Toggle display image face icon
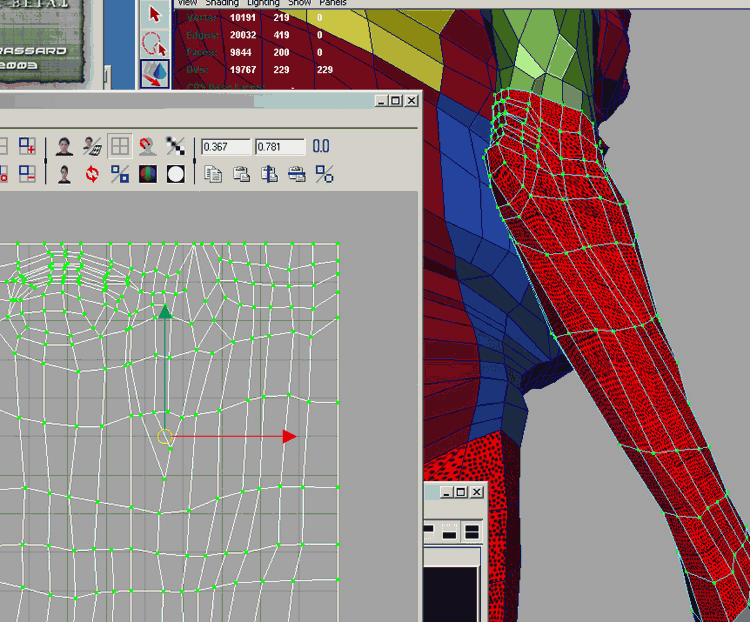 click(x=65, y=147)
